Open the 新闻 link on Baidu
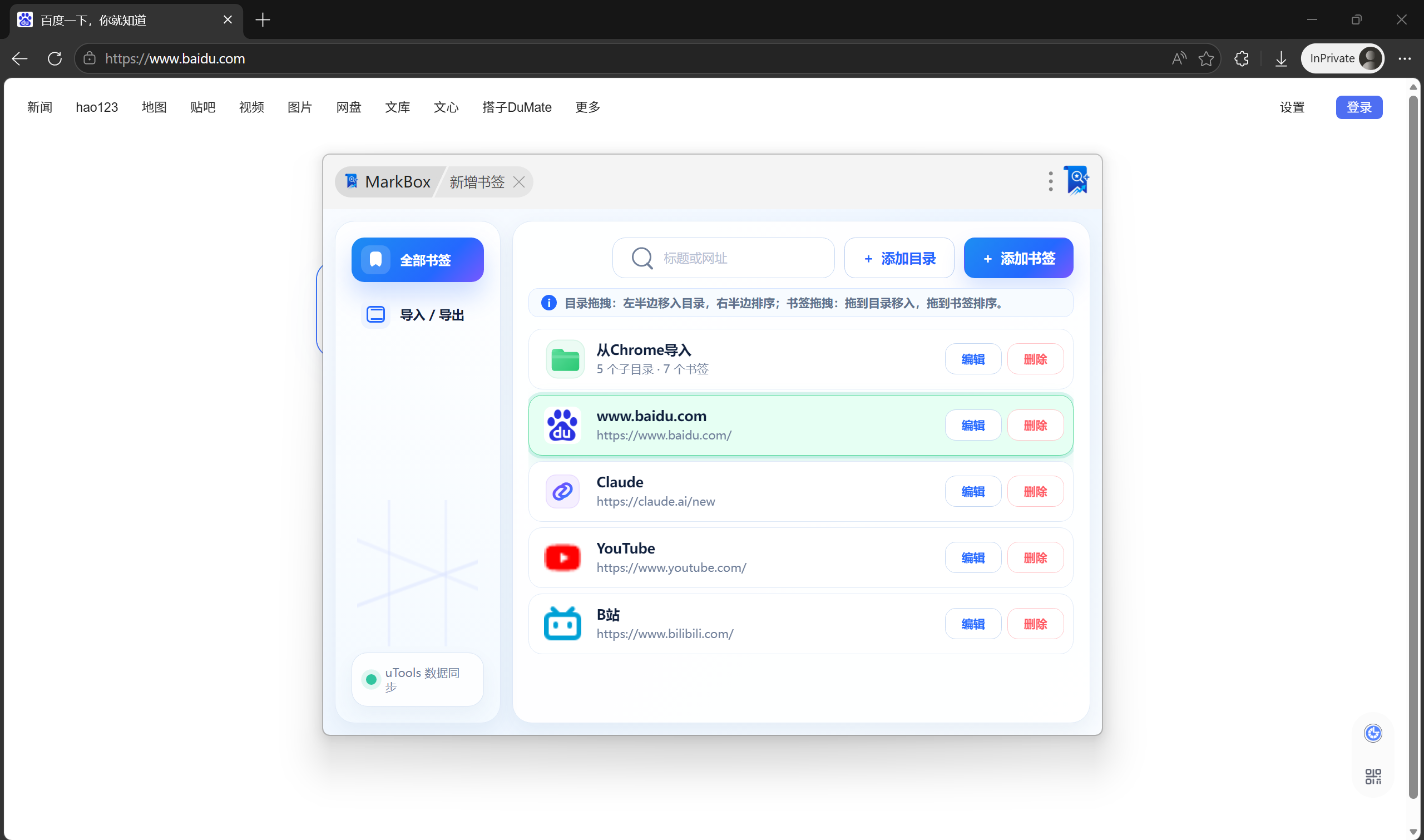This screenshot has height=840, width=1424. pos(39,107)
